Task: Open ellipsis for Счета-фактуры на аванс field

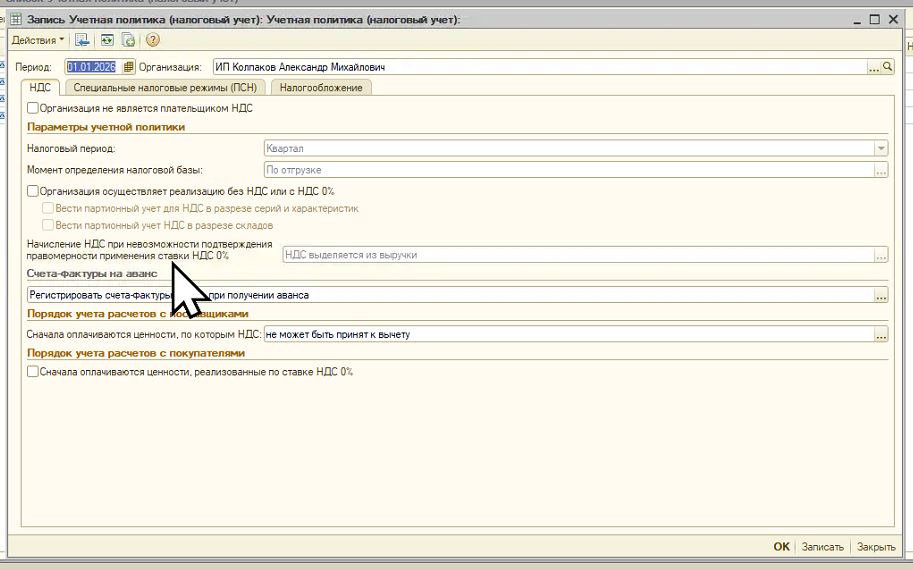Action: 881,295
